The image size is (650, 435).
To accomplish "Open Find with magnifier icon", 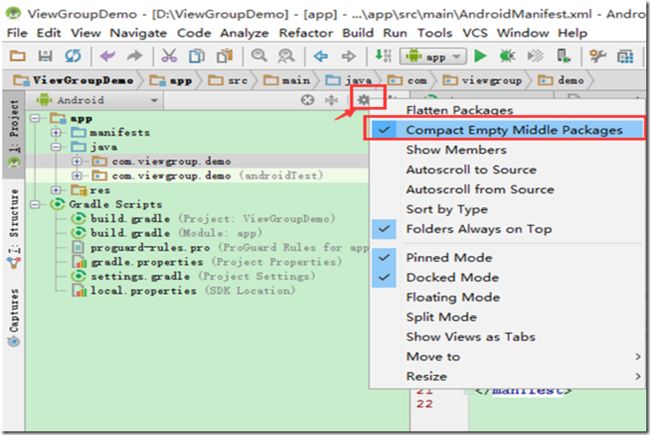I will coord(259,56).
